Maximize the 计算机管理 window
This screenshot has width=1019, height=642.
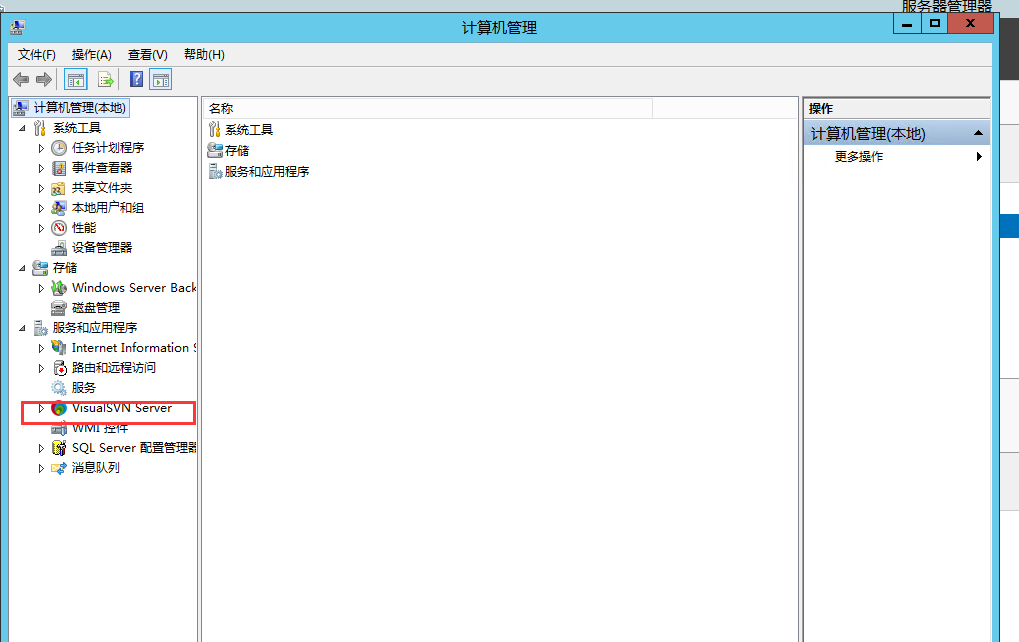[x=935, y=23]
